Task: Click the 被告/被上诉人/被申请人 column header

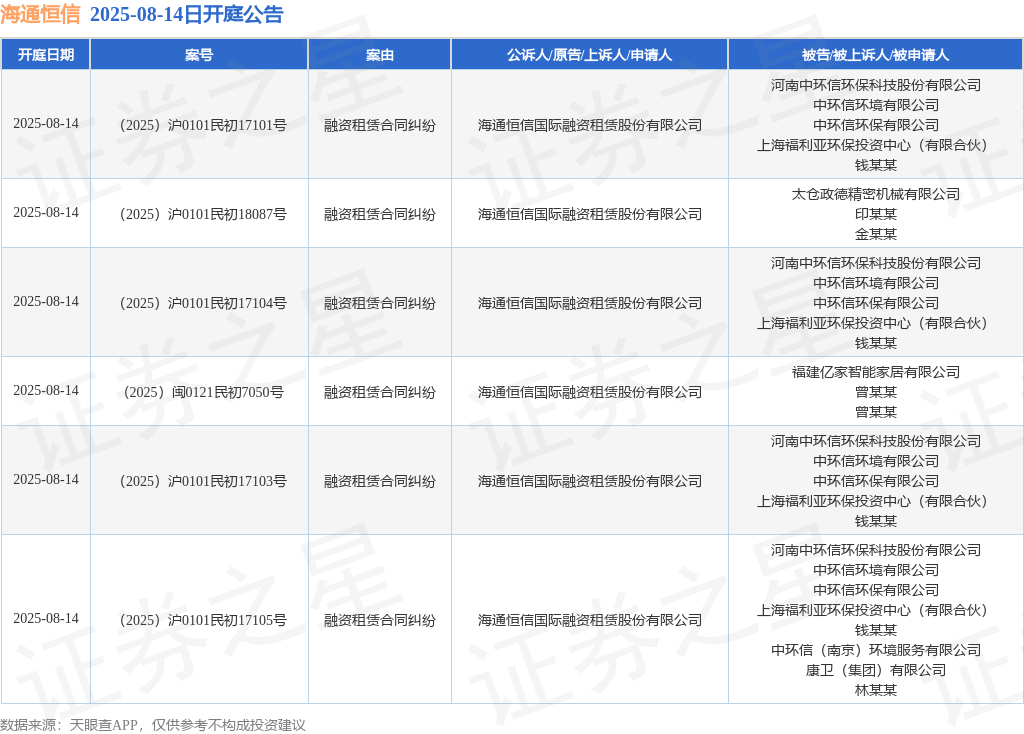Action: coord(876,55)
